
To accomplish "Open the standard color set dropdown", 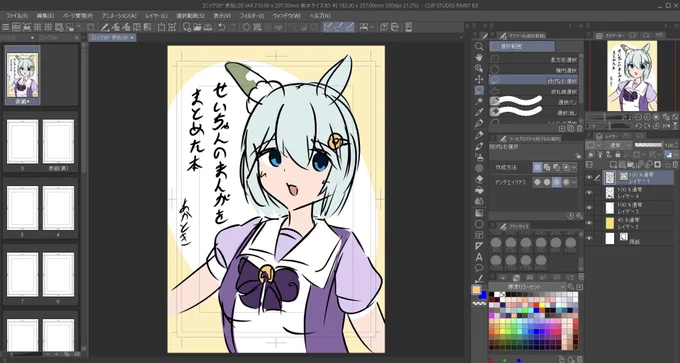I will coord(528,287).
